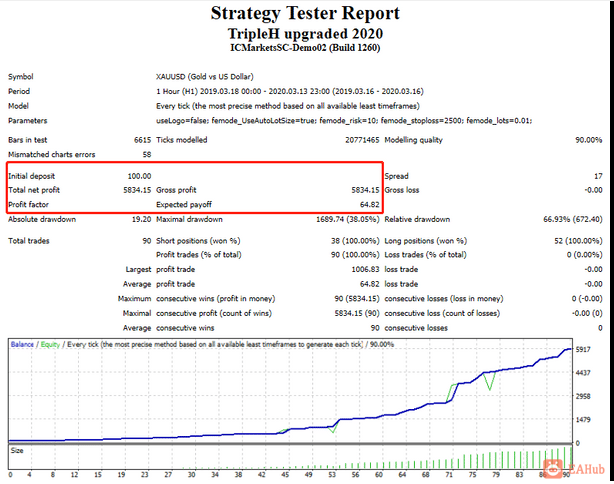Click the mismatched errors value "58"
Viewport: 614px width, 484px height.
(147, 154)
